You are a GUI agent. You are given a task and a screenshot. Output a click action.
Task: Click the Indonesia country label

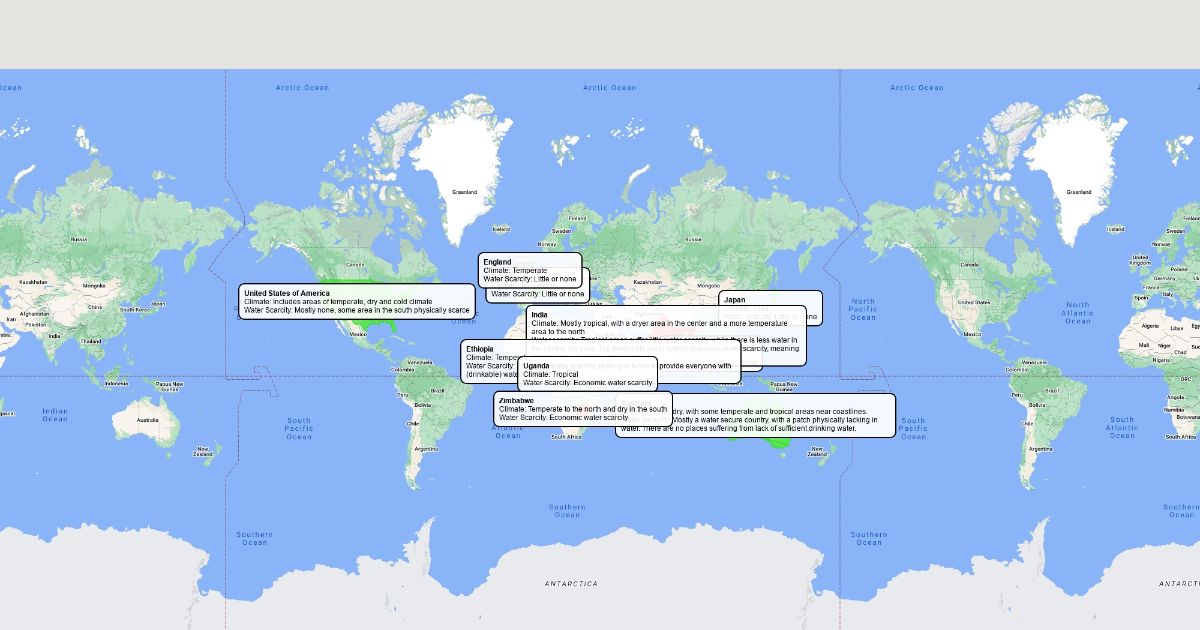[x=116, y=384]
